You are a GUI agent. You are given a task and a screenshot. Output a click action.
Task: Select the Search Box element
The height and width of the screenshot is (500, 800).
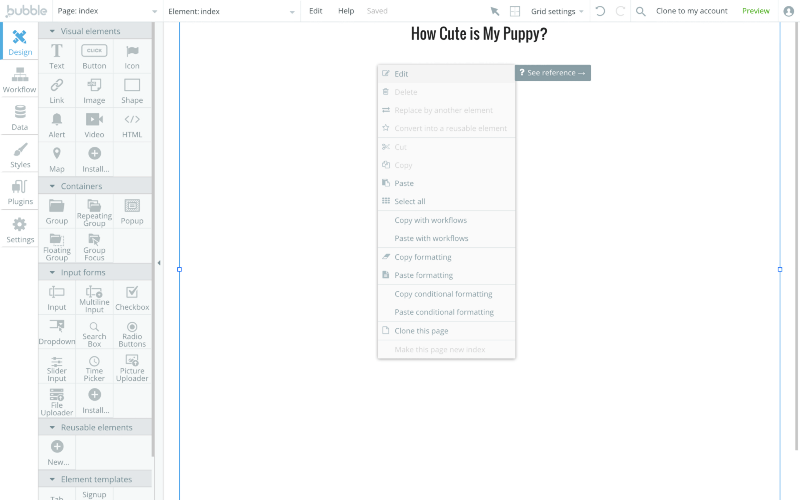(x=94, y=332)
